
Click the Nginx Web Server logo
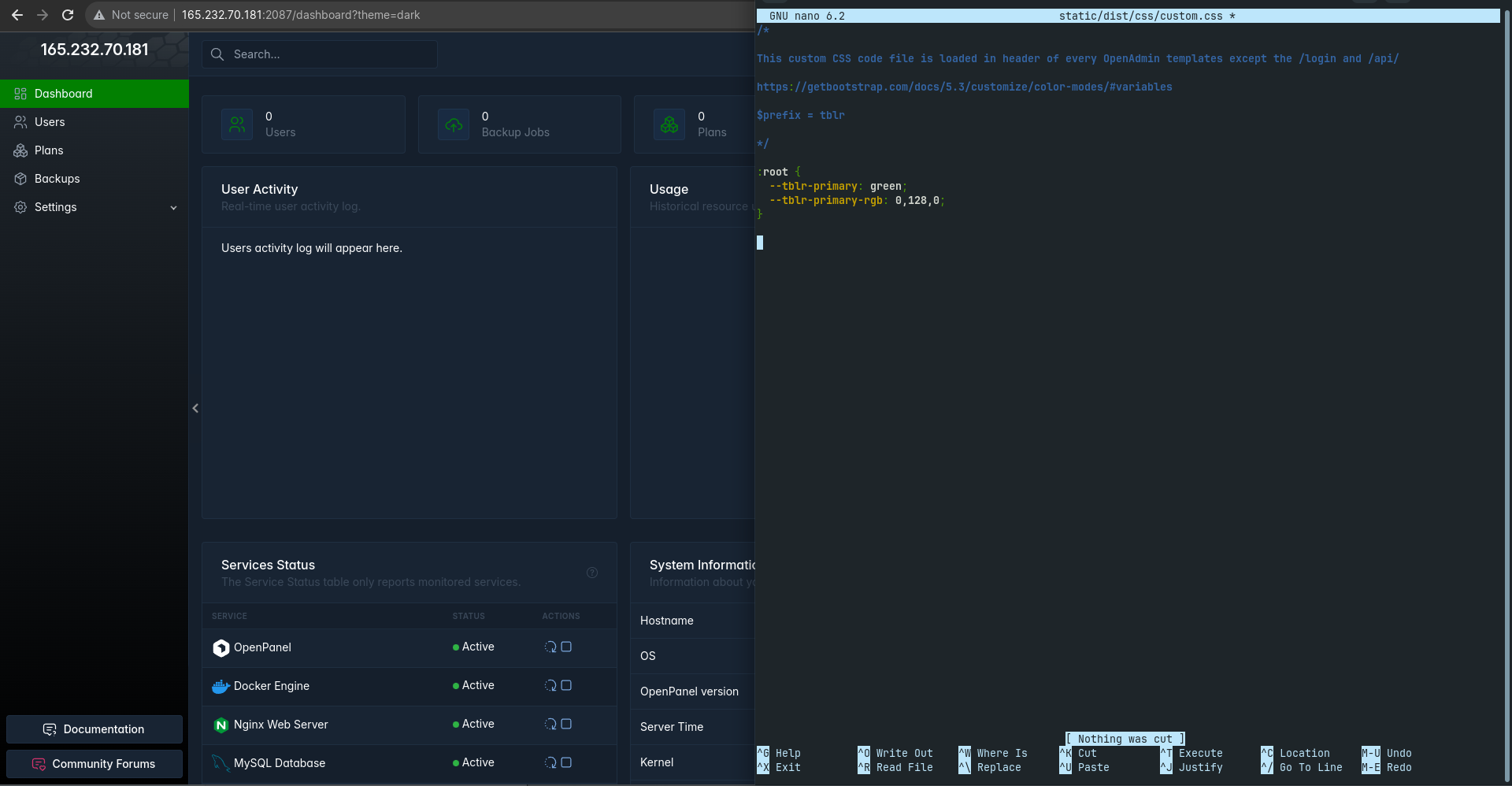coord(221,725)
